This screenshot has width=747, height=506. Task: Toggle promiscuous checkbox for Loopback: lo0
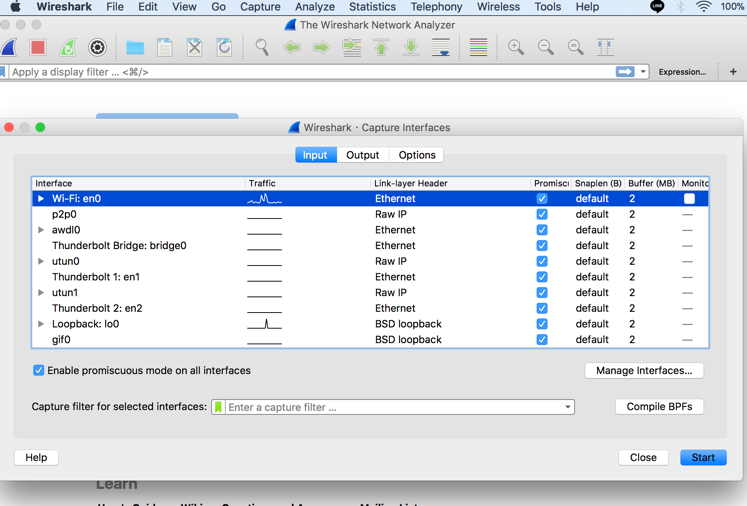[x=542, y=324]
